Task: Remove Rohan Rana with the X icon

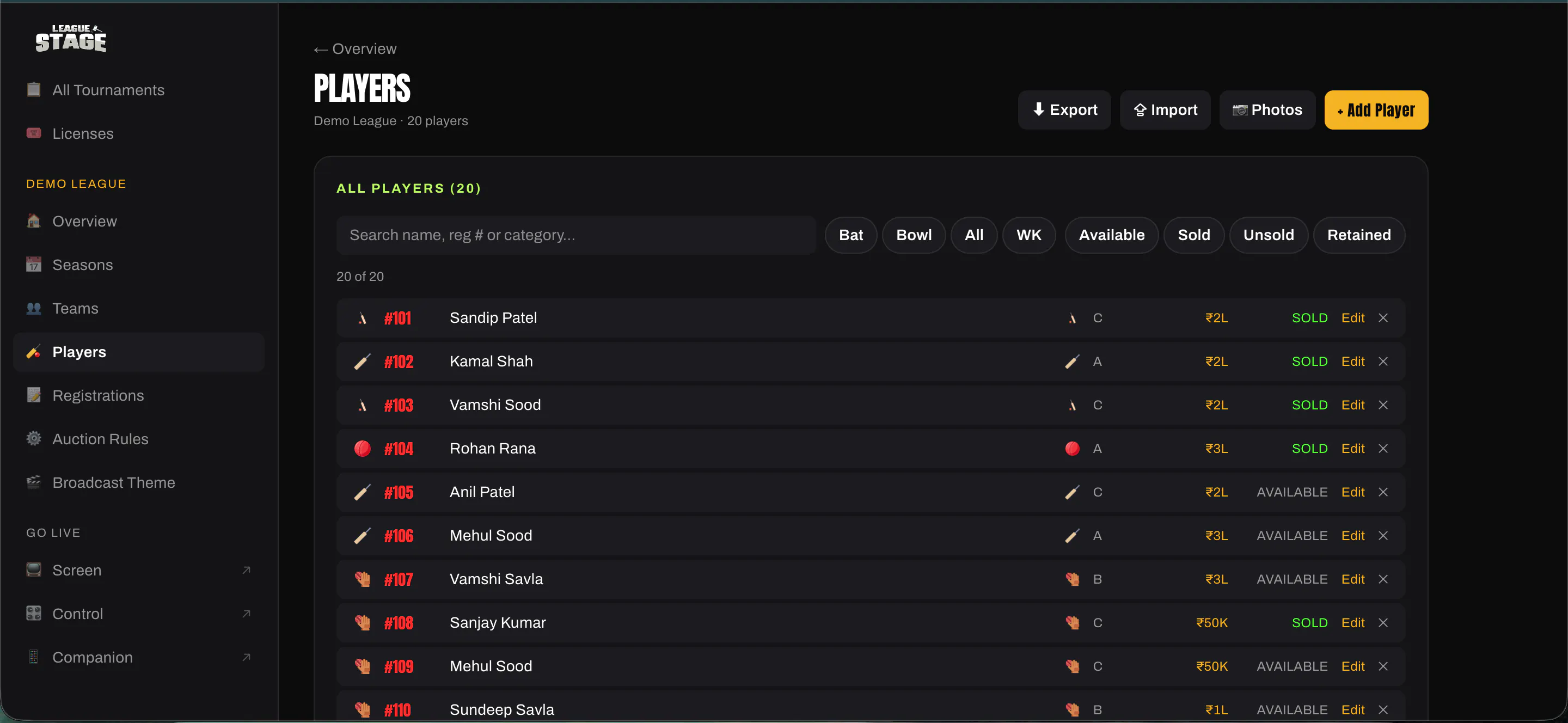Action: pyautogui.click(x=1383, y=449)
